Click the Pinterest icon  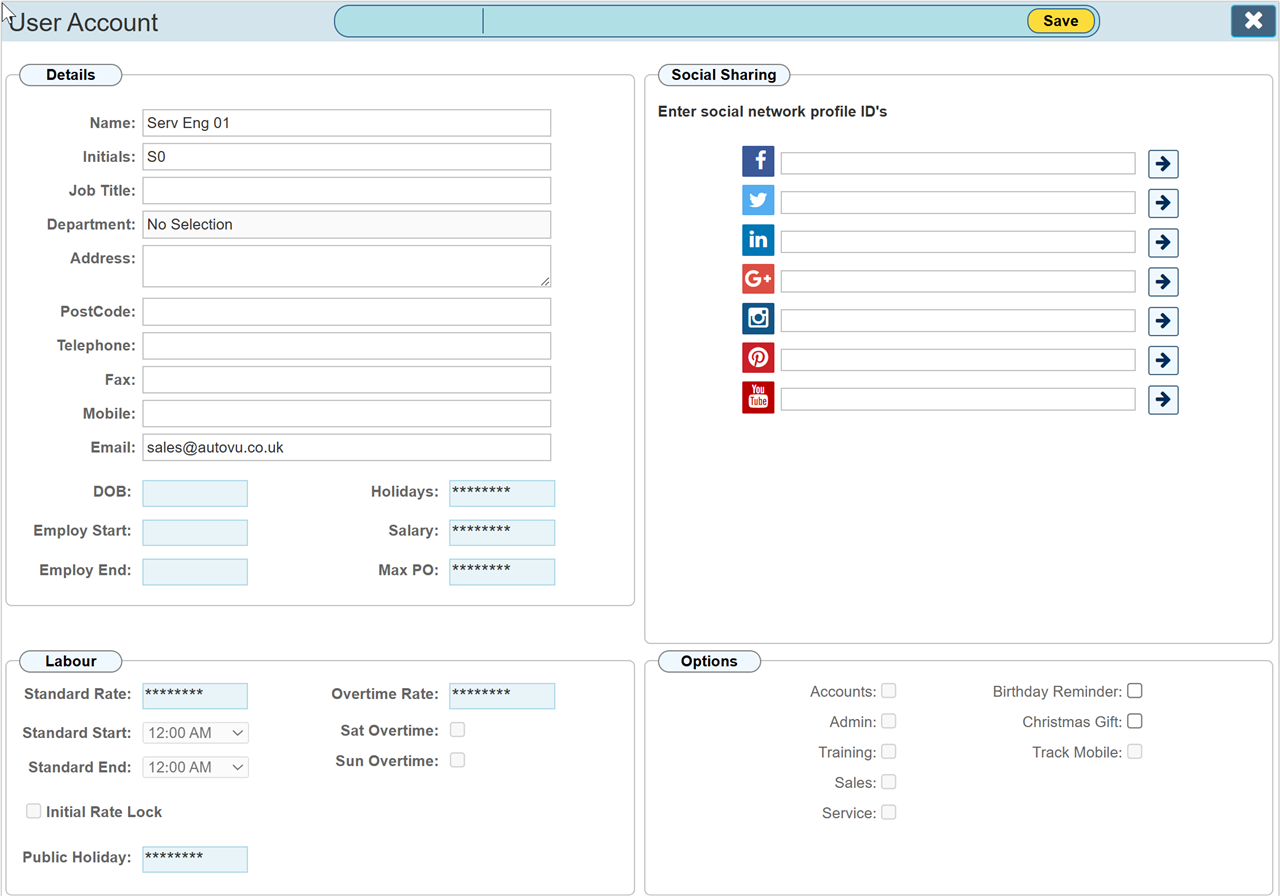coord(758,358)
